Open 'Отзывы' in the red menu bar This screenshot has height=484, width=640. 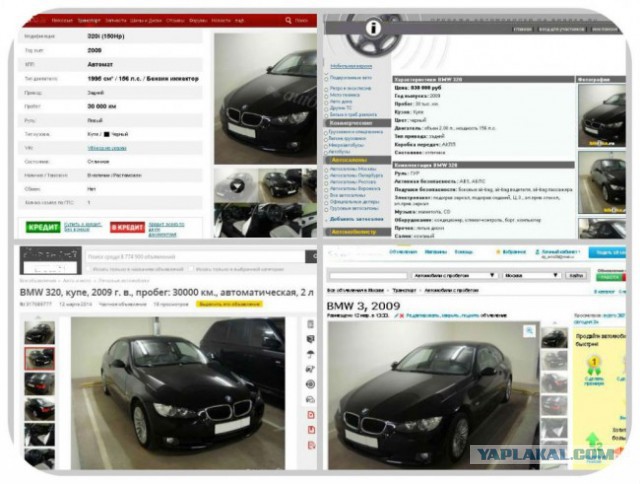coord(175,20)
